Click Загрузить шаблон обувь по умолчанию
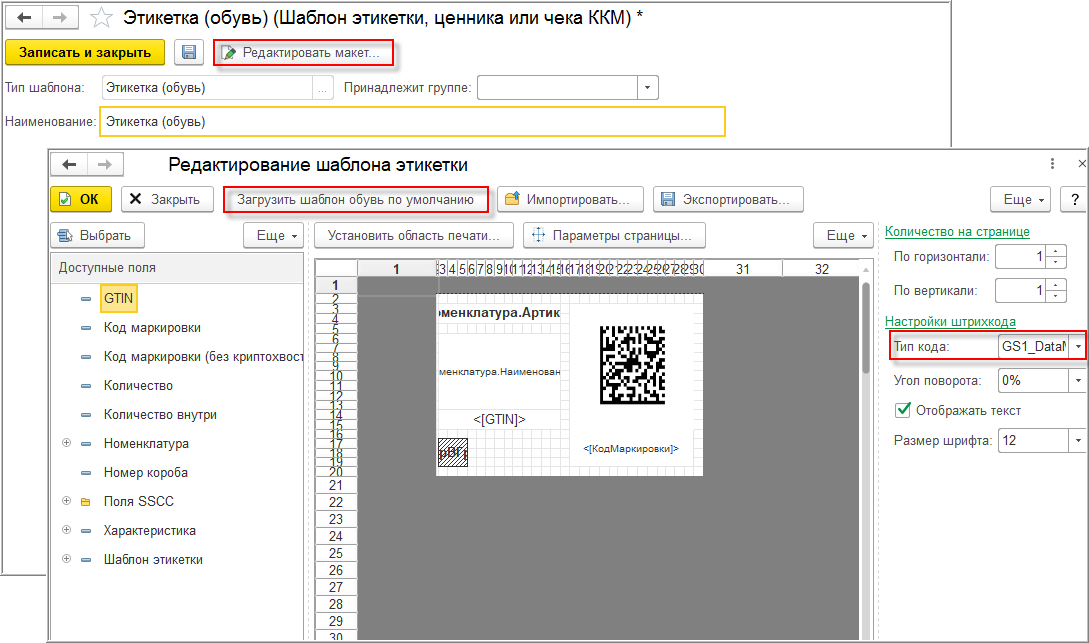Image resolution: width=1089 pixels, height=643 pixels. click(355, 200)
